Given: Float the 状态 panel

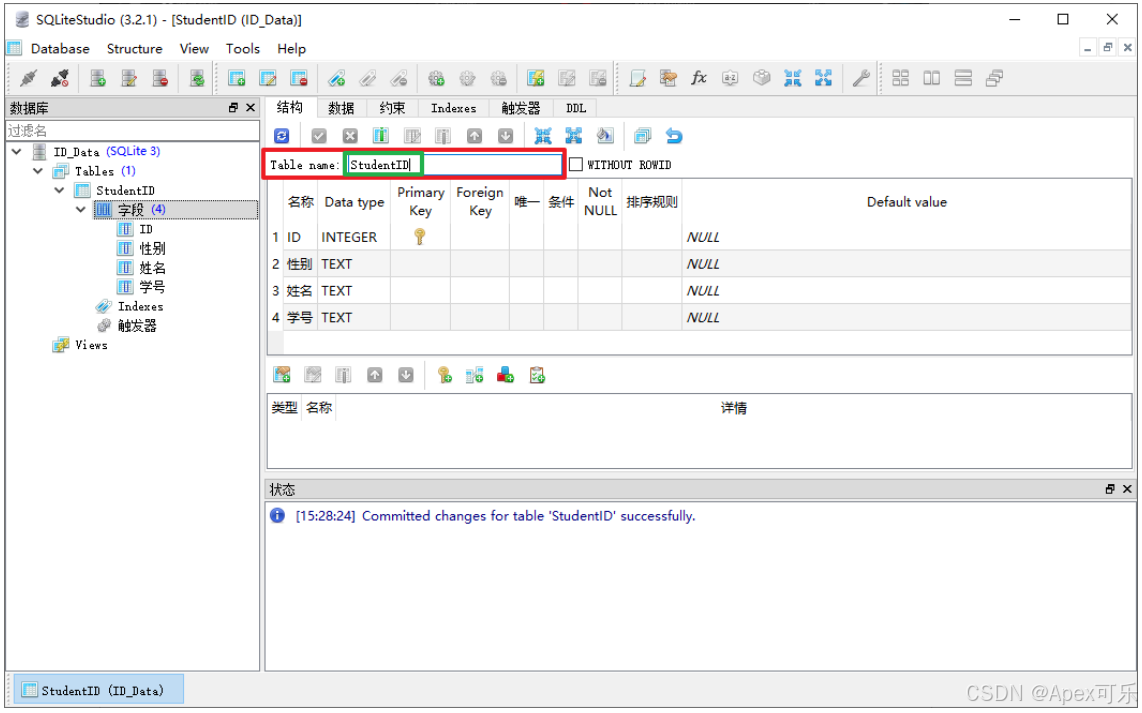Looking at the screenshot, I should [x=1110, y=489].
